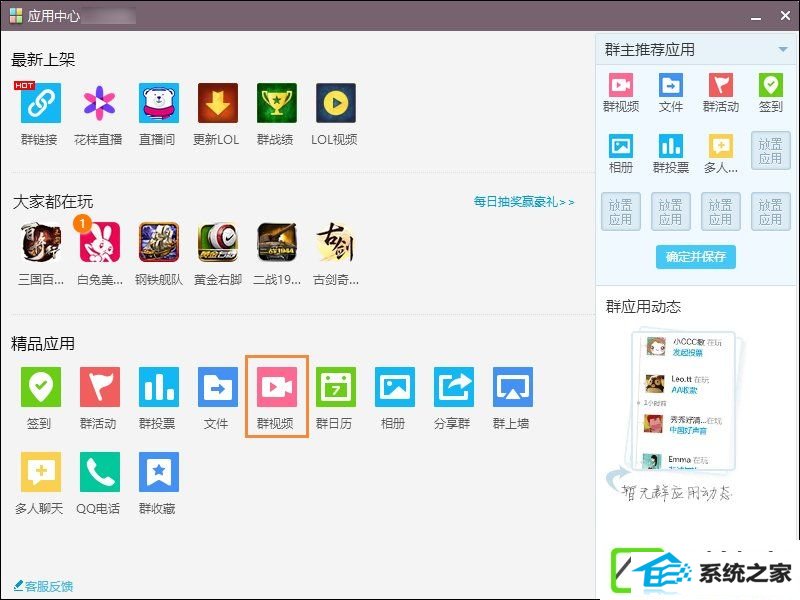Open the 每日抽奖赢豪礼 link
The width and height of the screenshot is (800, 600).
(523, 202)
